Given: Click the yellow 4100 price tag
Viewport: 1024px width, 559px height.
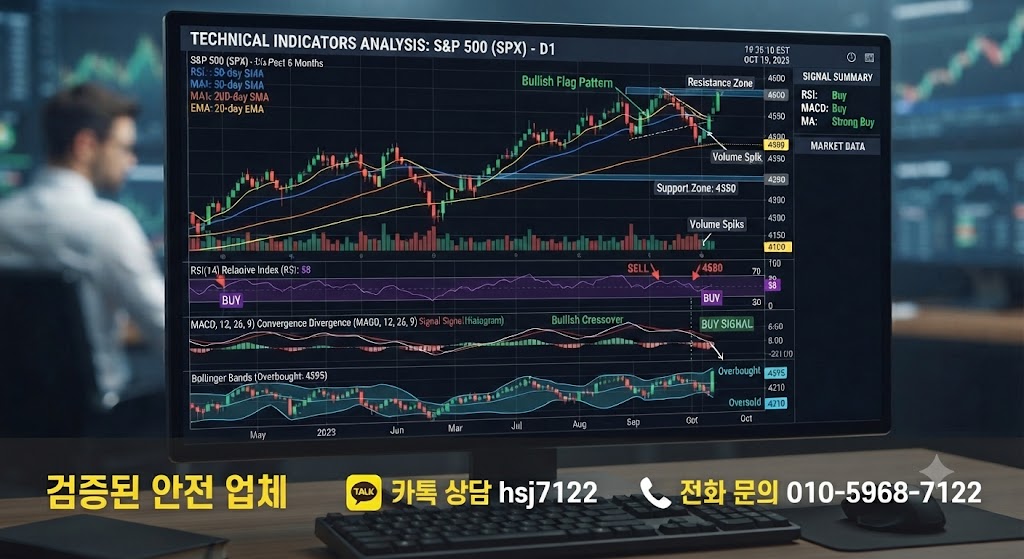Looking at the screenshot, I should tap(777, 247).
